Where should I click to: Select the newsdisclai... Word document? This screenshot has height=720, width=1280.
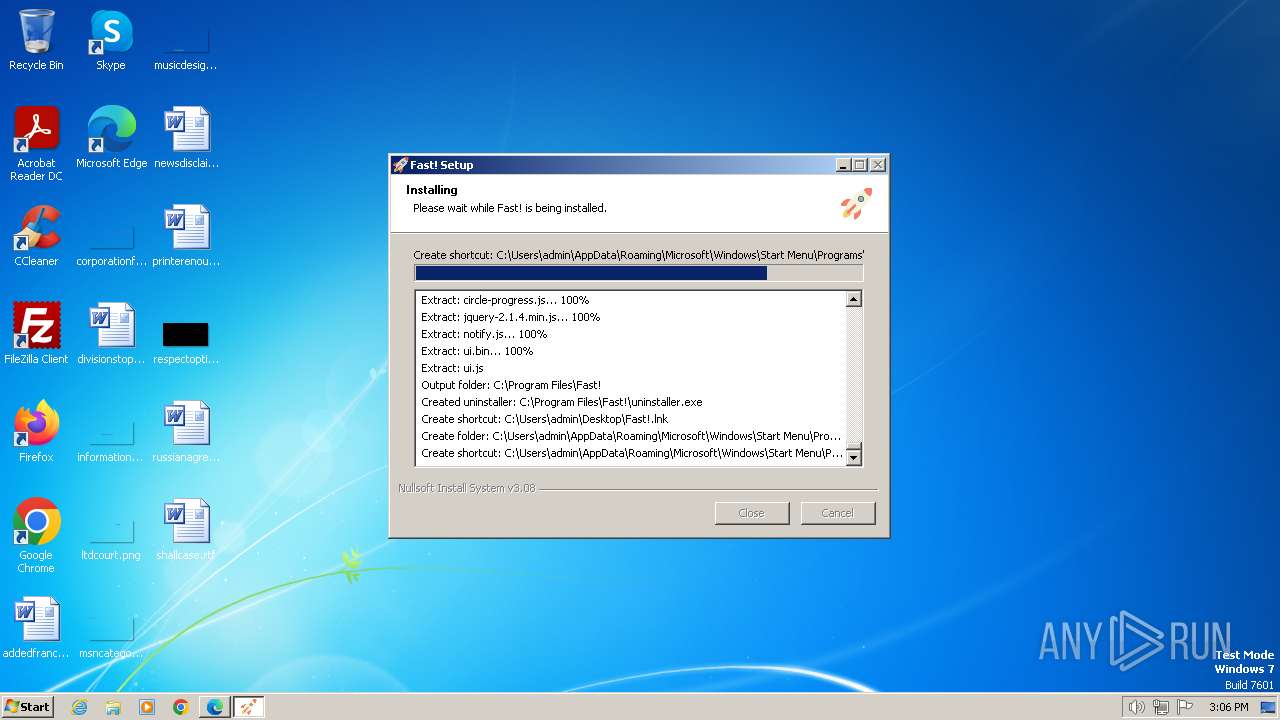click(185, 138)
